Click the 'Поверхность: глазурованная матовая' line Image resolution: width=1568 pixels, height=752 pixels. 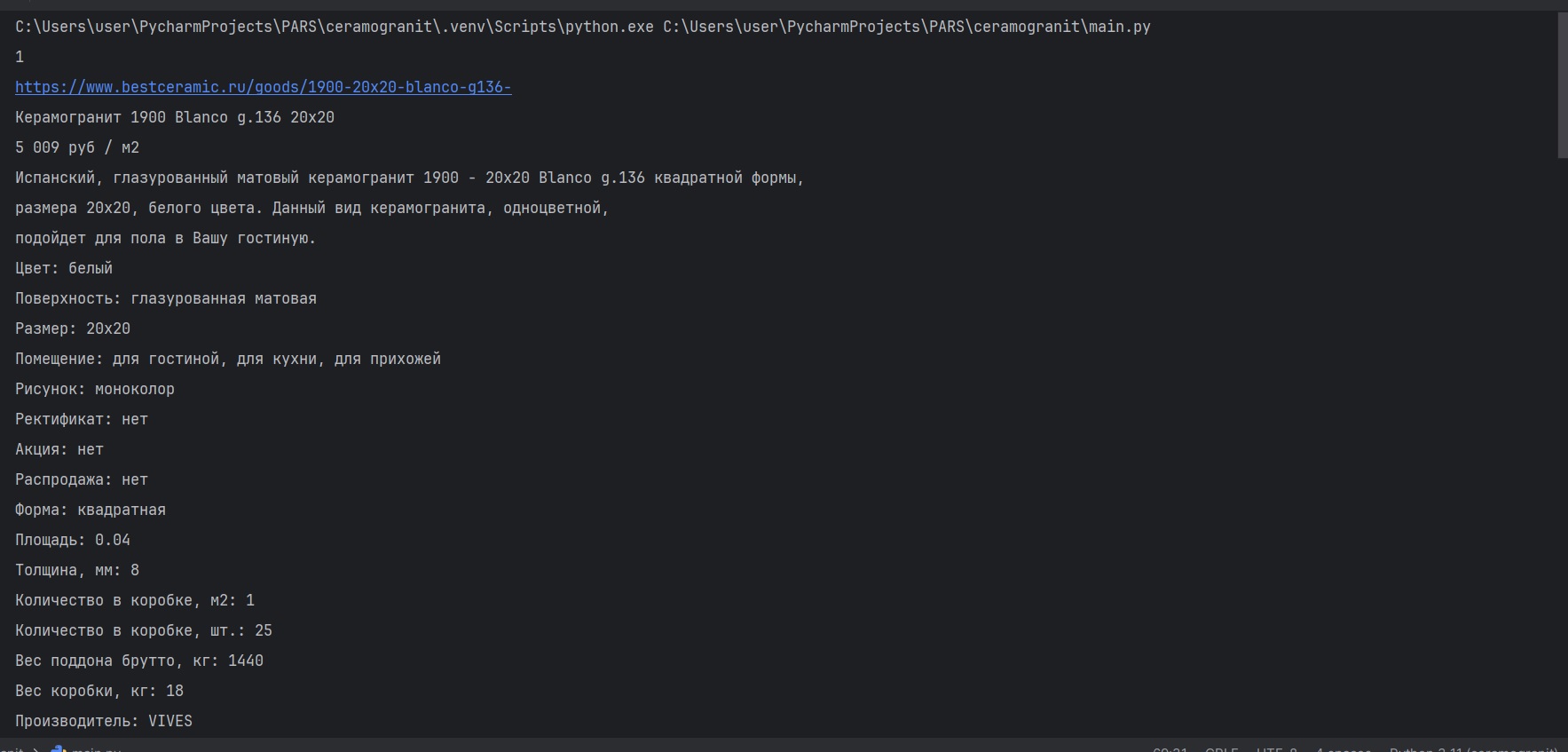click(x=166, y=298)
